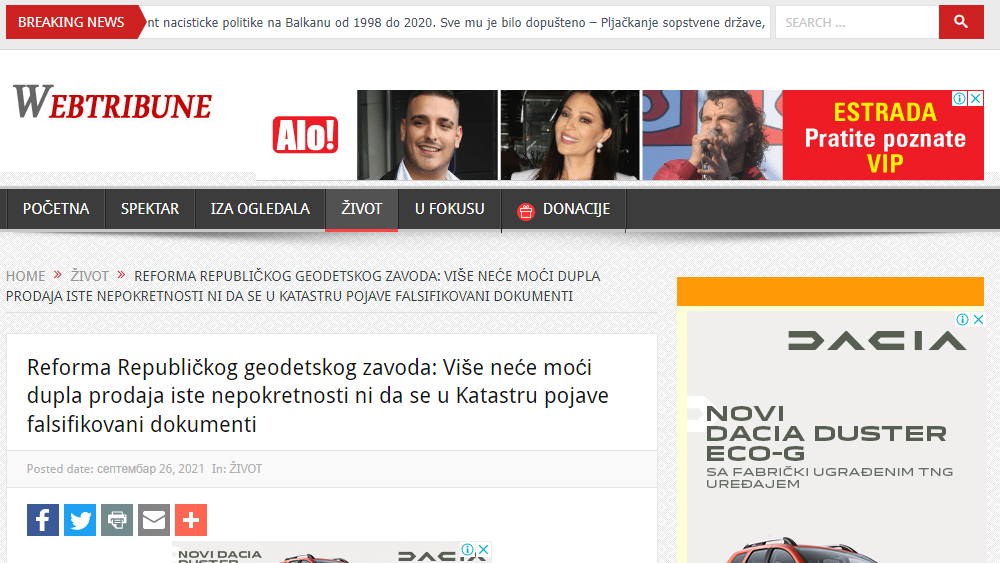Focus the Search input field
Image resolution: width=1000 pixels, height=563 pixels.
[857, 22]
